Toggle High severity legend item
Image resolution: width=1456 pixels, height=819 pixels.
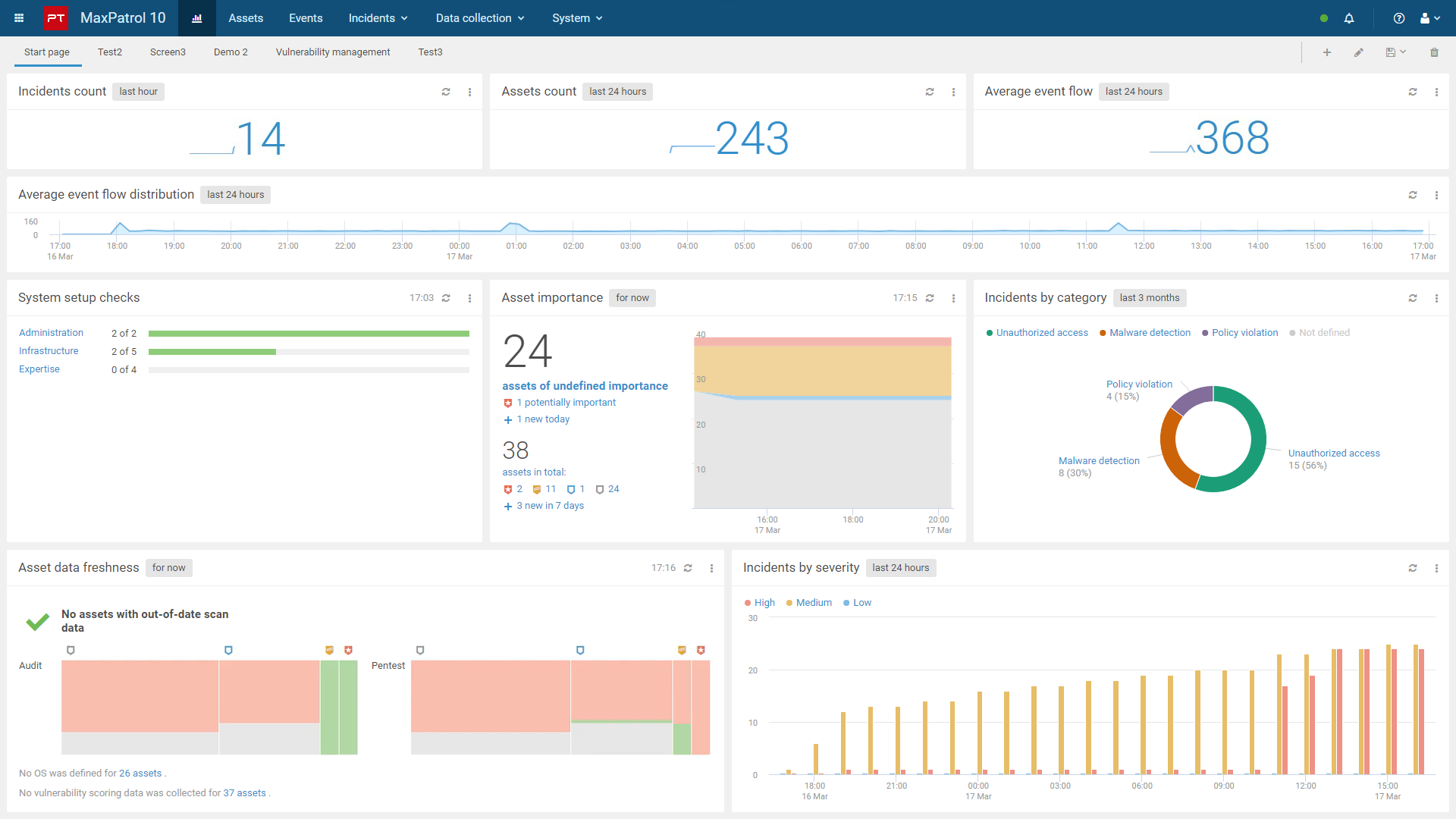coord(760,603)
